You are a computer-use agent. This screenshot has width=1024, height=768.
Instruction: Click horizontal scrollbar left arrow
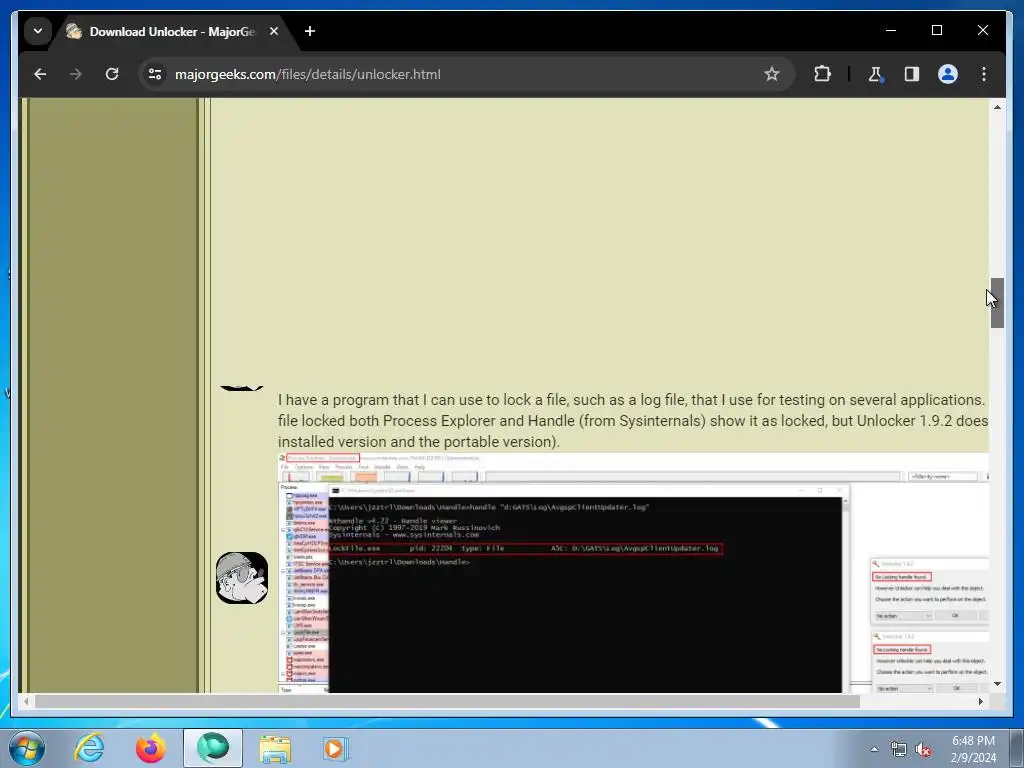pos(26,701)
